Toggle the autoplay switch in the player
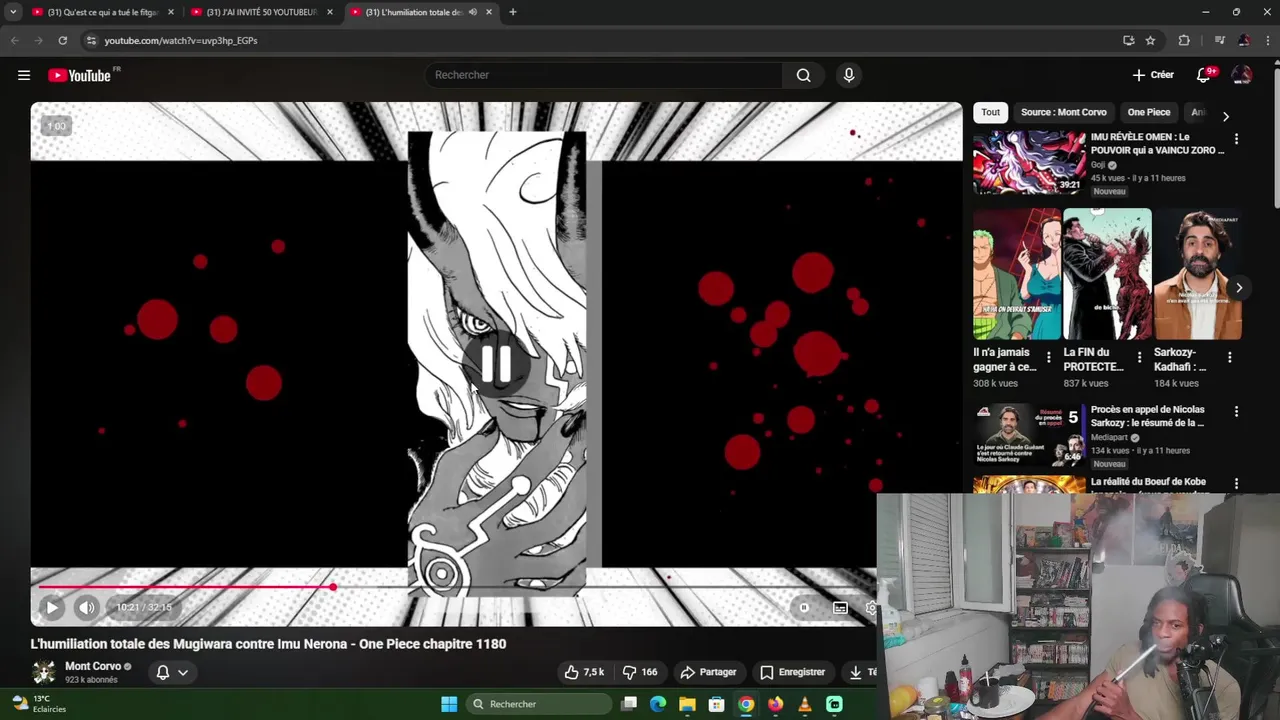This screenshot has height=720, width=1280. pos(803,607)
